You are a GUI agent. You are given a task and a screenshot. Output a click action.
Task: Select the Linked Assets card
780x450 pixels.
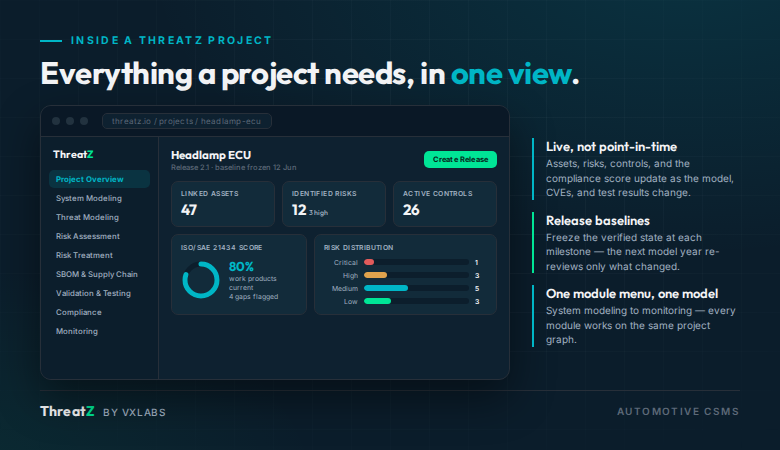(x=223, y=204)
